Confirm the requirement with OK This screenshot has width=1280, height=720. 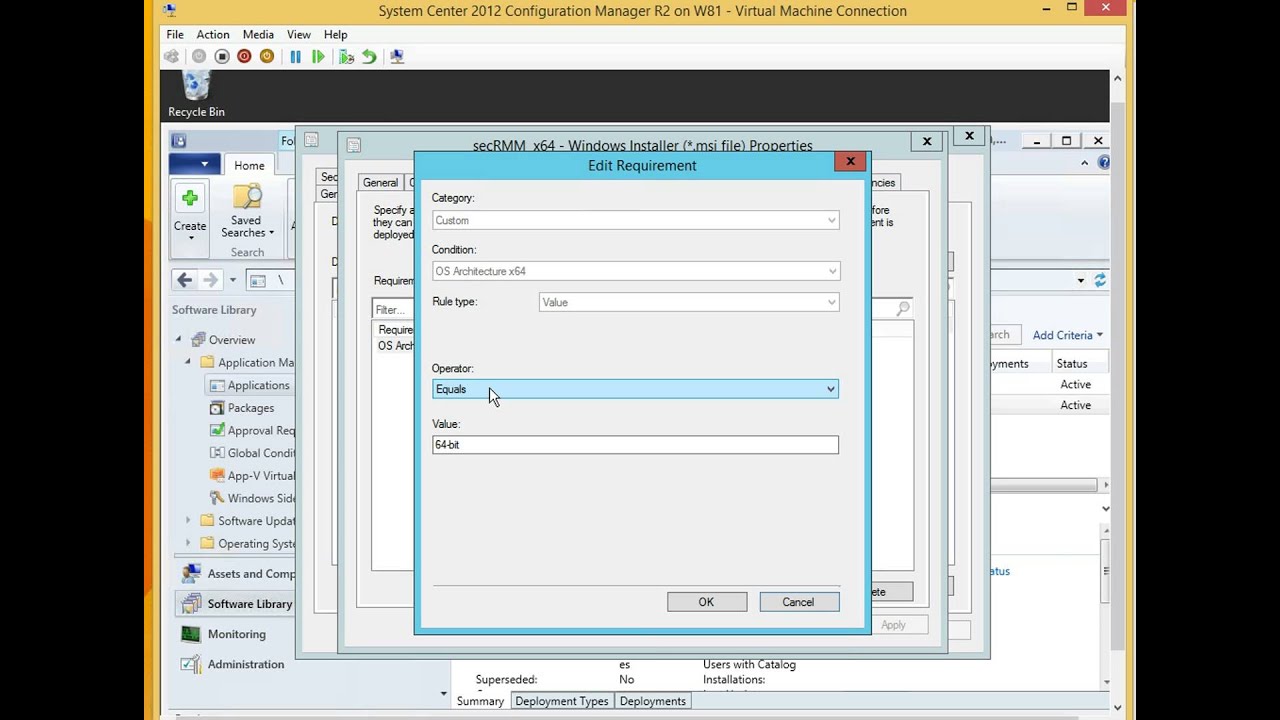pos(706,602)
